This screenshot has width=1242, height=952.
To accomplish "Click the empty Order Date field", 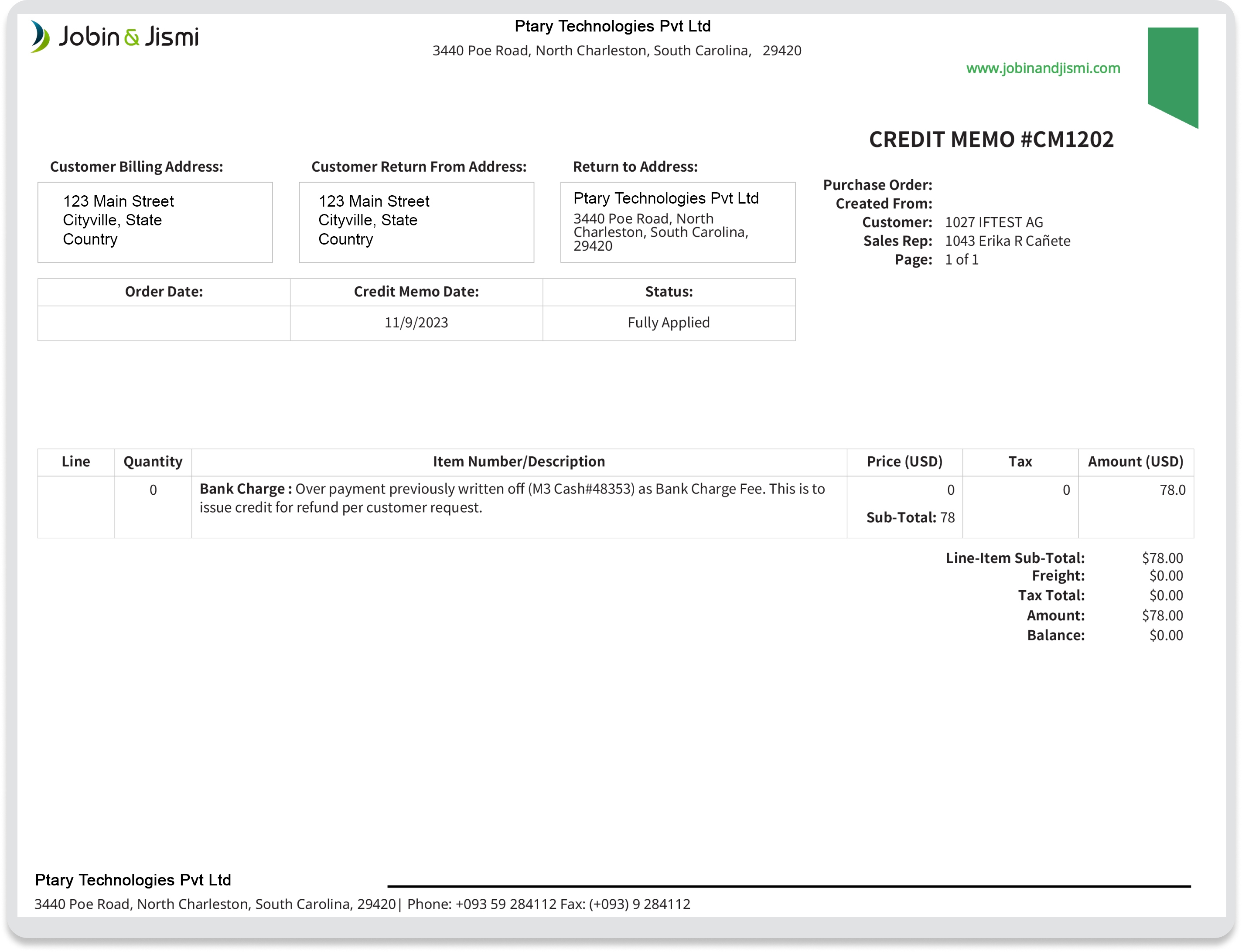I will (x=163, y=323).
